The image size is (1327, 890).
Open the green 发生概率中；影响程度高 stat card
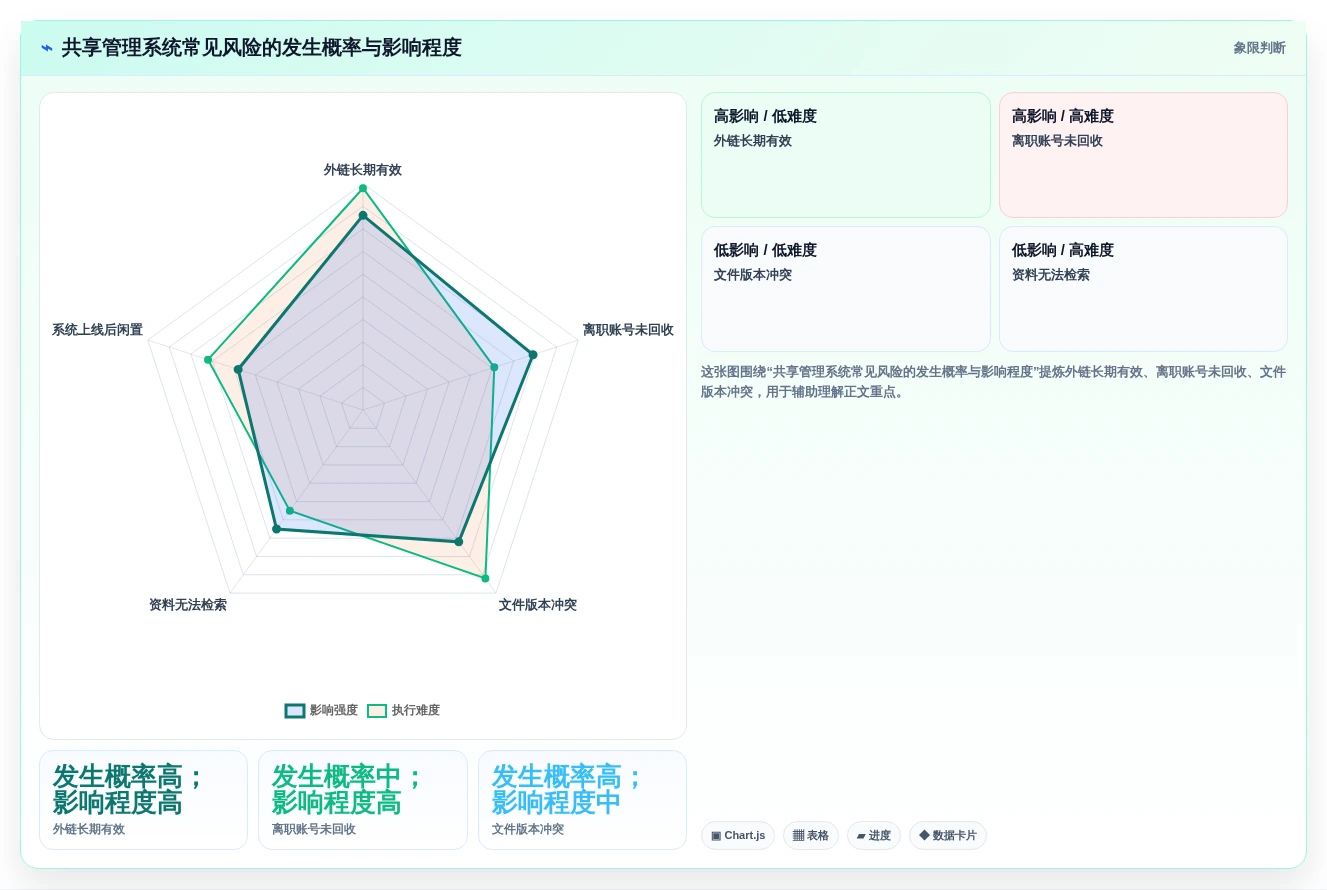(x=363, y=800)
